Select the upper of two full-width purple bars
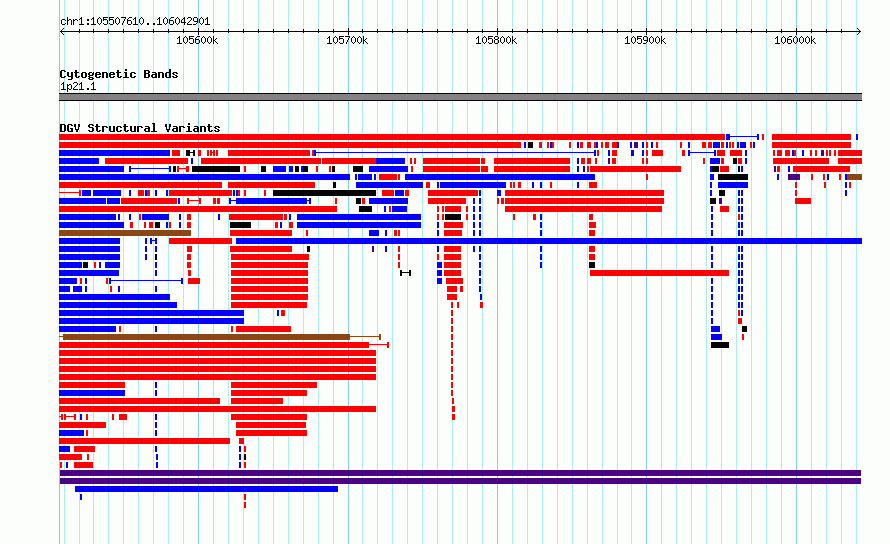Image resolution: width=890 pixels, height=544 pixels. (460, 473)
